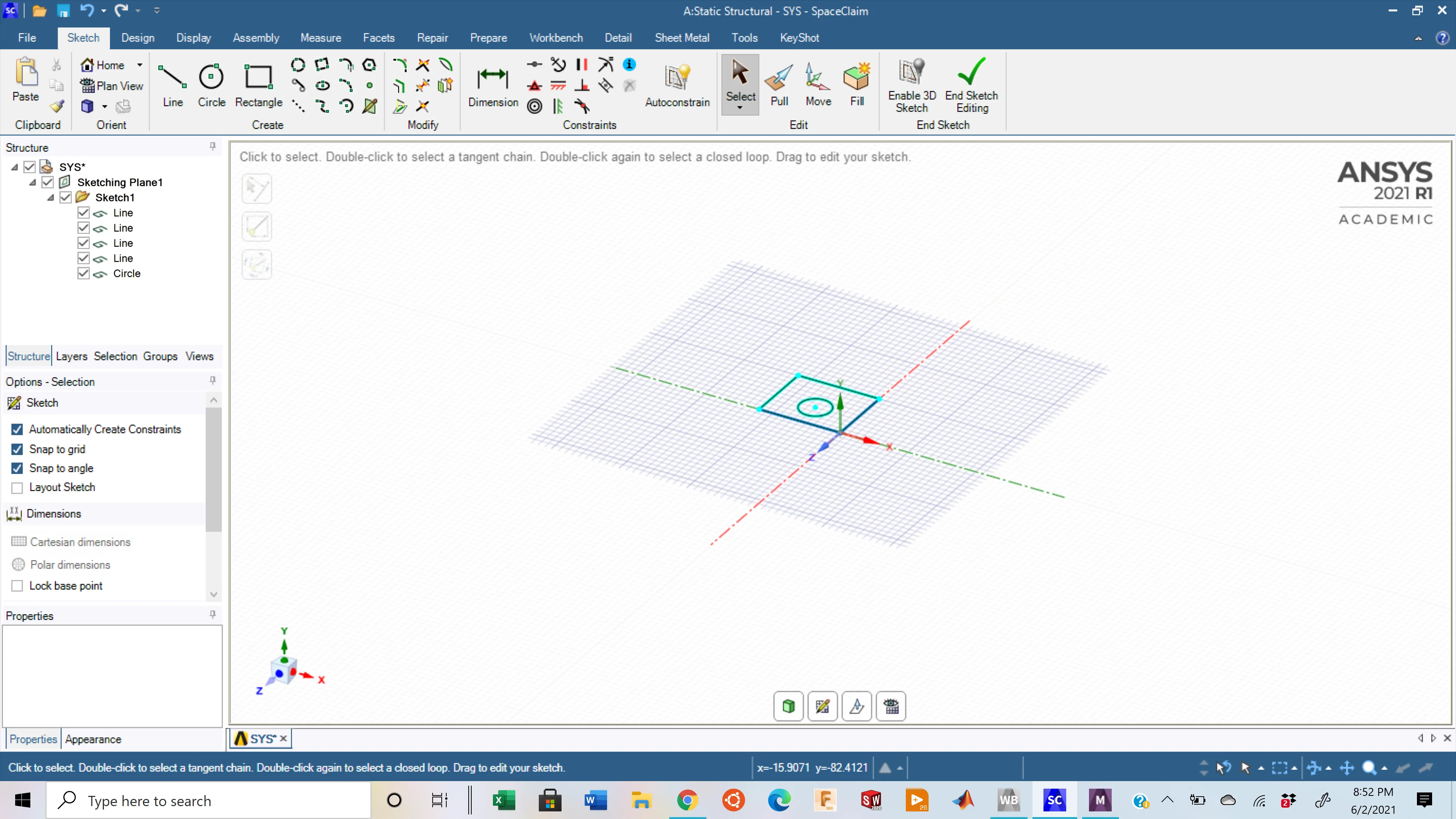Collapse the Sketch1 tree node
This screenshot has height=819, width=1456.
tap(50, 197)
